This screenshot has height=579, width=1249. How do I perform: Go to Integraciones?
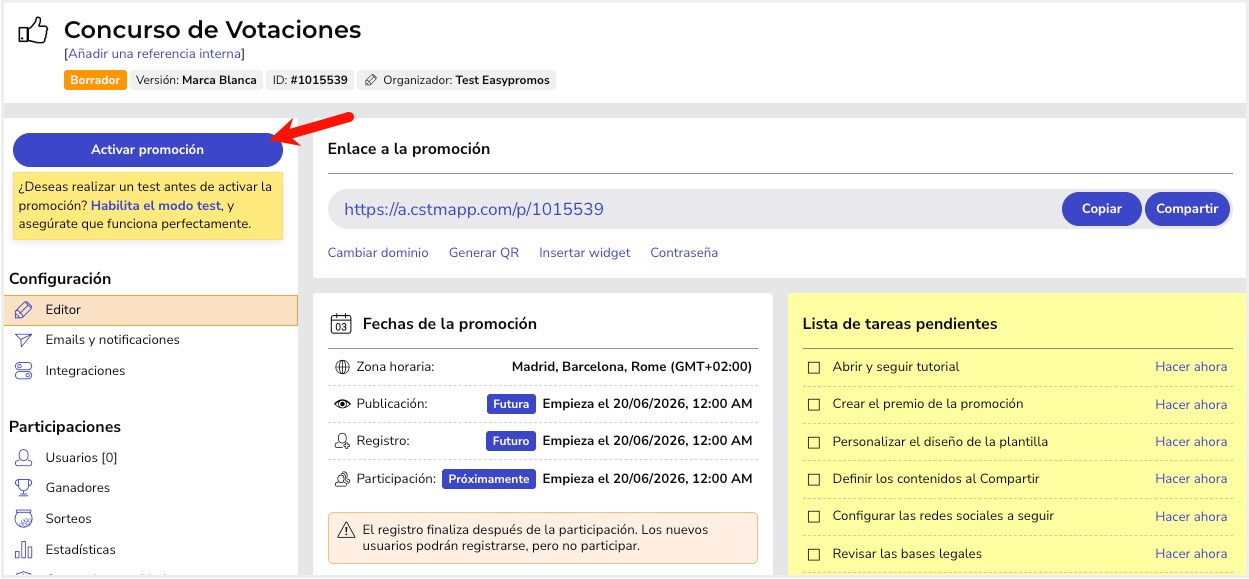pos(85,371)
